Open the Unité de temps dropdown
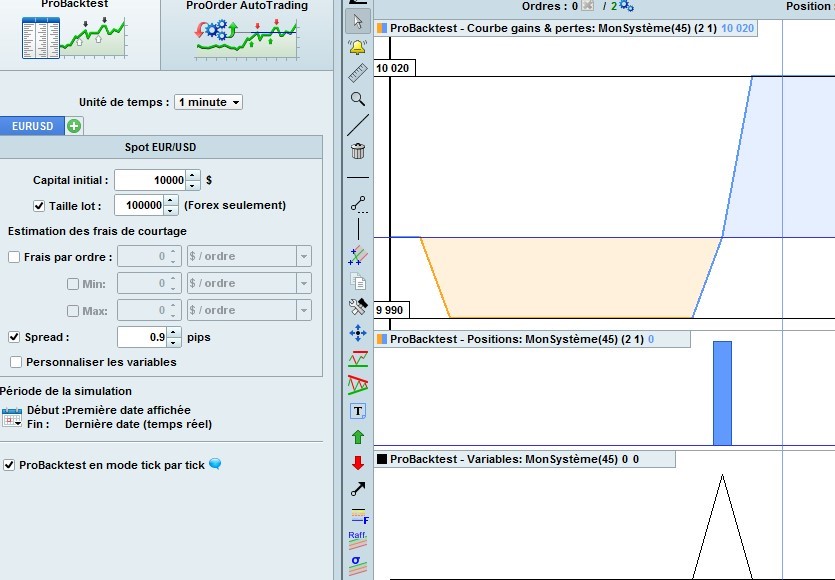Screen dimensions: 835x580 tap(208, 102)
